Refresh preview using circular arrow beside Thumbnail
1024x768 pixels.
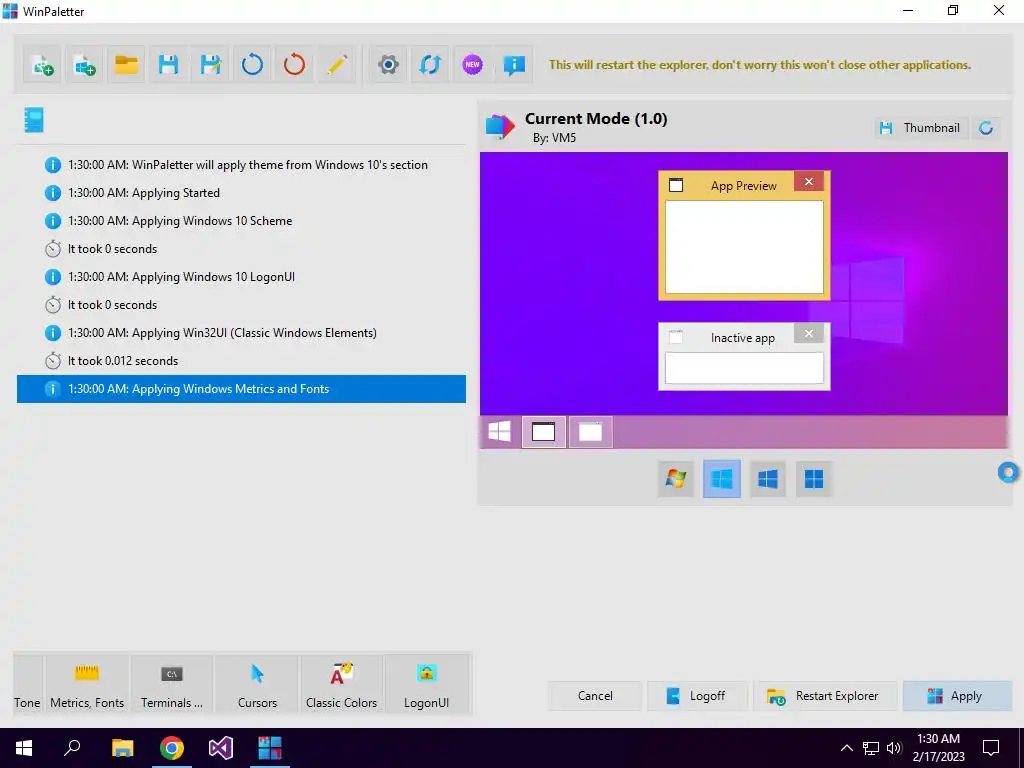pyautogui.click(x=986, y=128)
